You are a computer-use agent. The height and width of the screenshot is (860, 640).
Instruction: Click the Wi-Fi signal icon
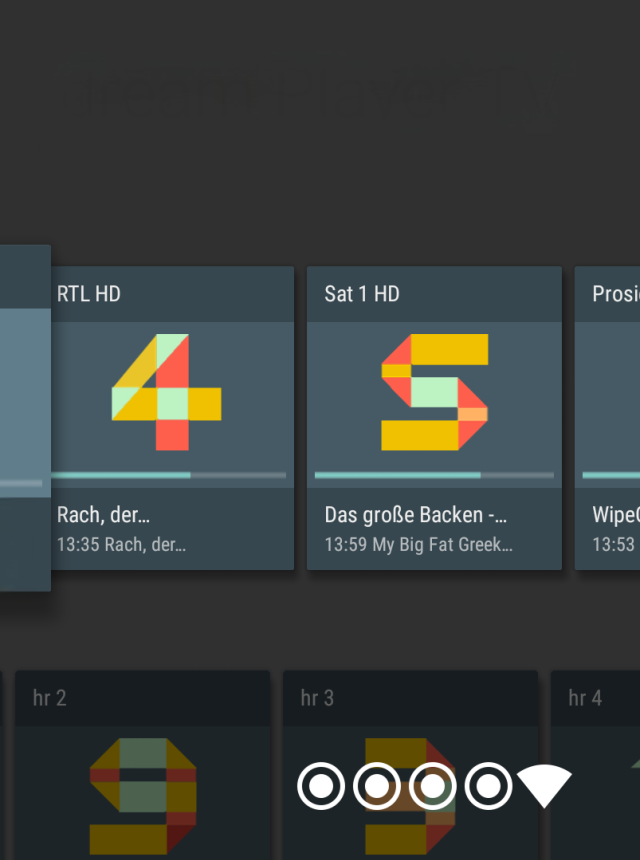544,786
